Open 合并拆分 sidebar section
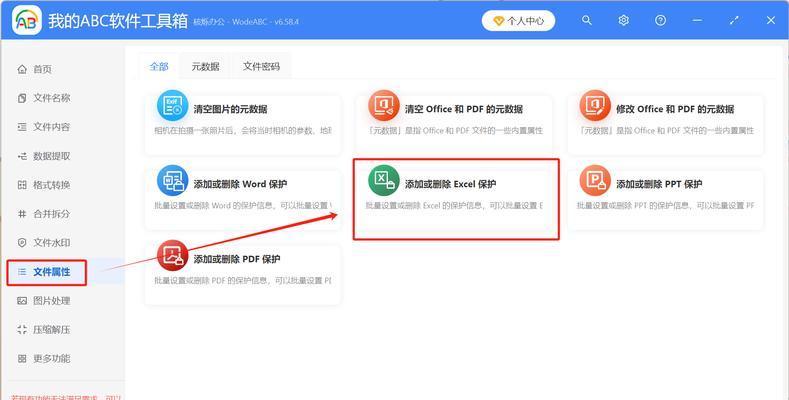789x400 pixels. [x=51, y=214]
